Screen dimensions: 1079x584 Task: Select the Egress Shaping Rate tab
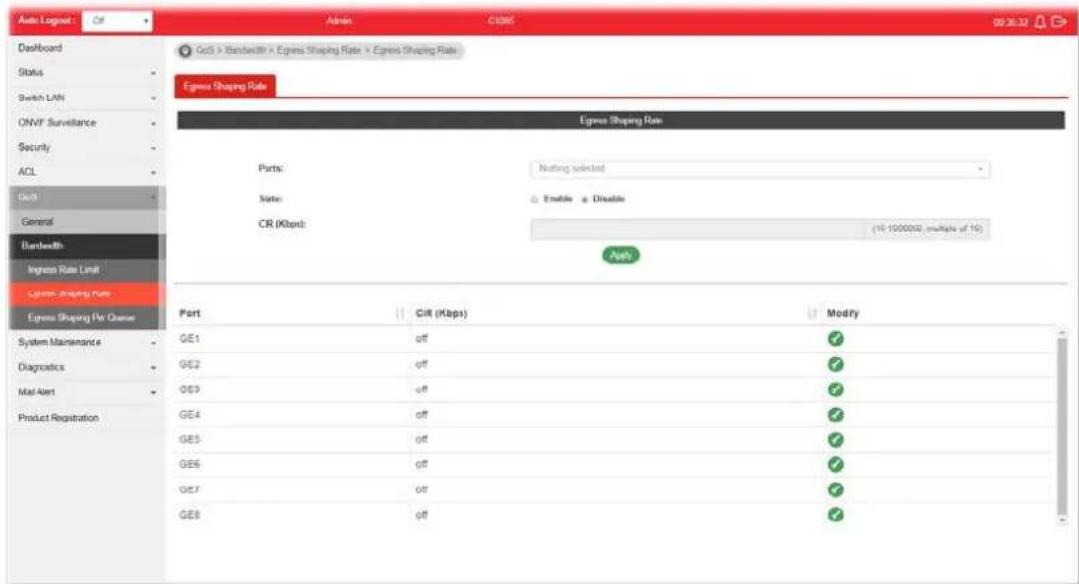click(225, 87)
